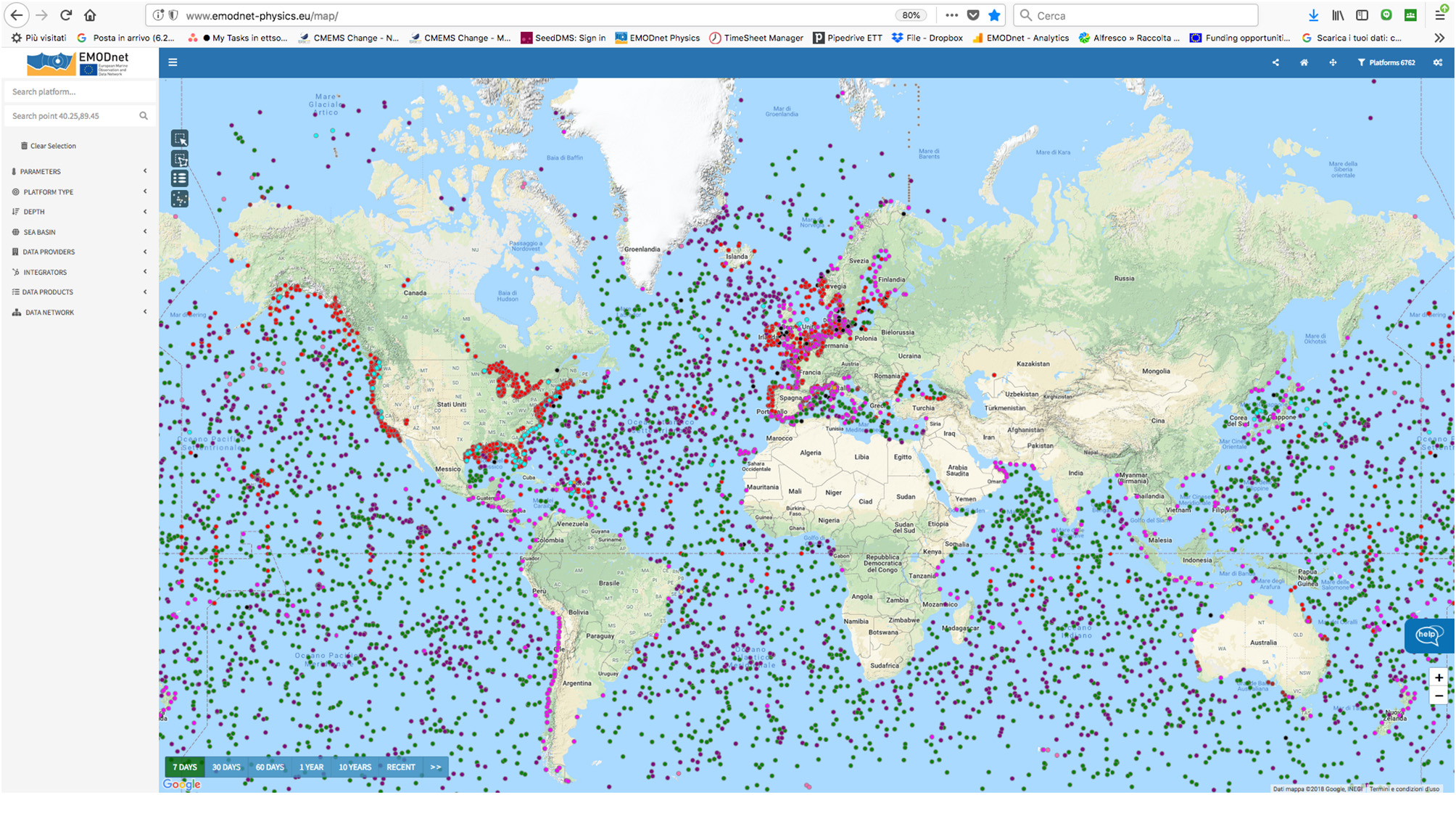Open the DATA PRODUCTS menu item
Image resolution: width=1456 pixels, height=816 pixels.
[x=47, y=292]
